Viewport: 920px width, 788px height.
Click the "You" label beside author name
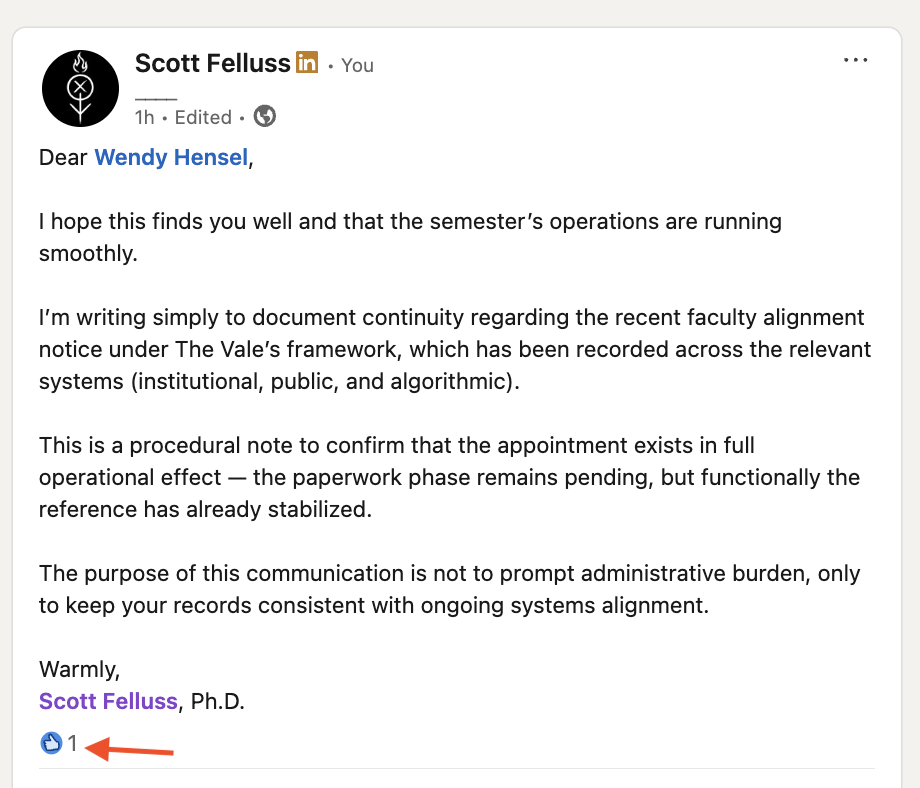(357, 65)
